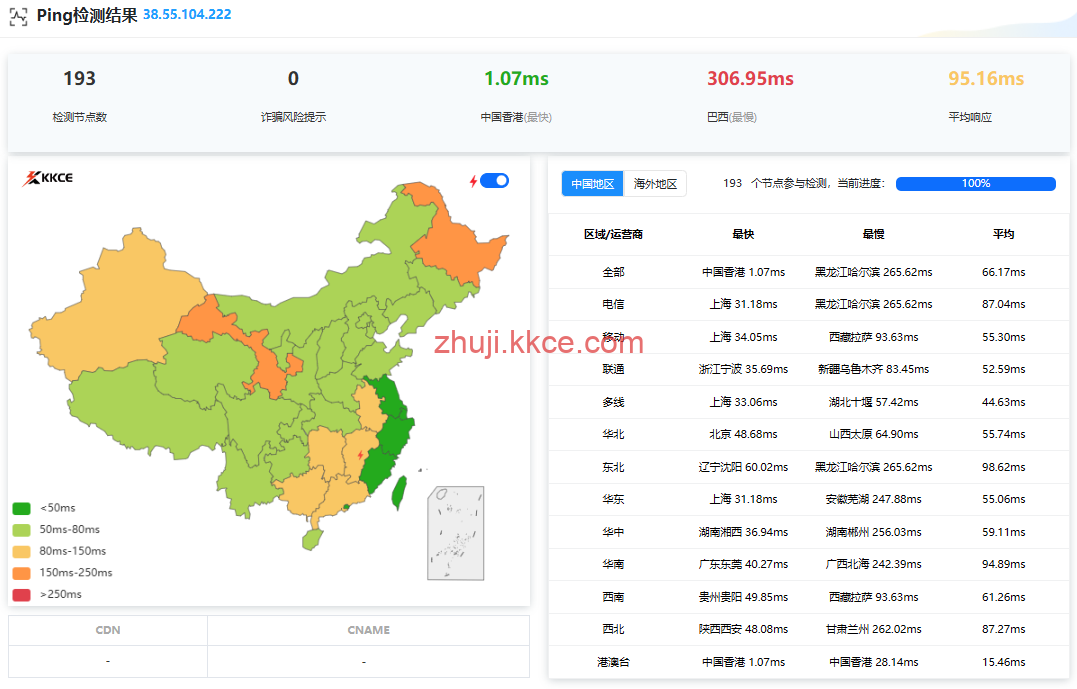This screenshot has height=689, width=1077.
Task: Click the 100% progress bar
Action: point(975,184)
